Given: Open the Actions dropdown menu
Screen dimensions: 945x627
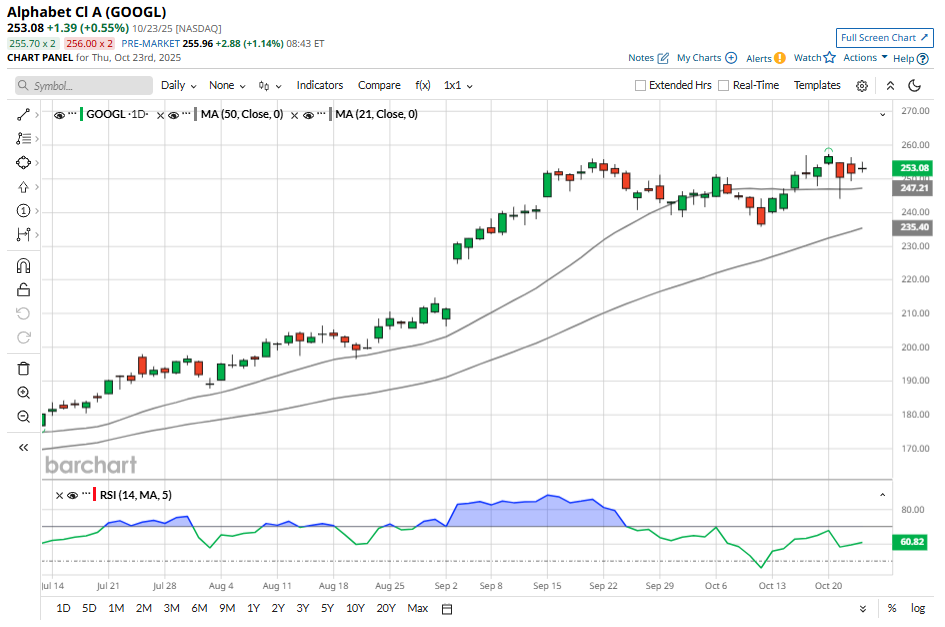Looking at the screenshot, I should [x=865, y=58].
